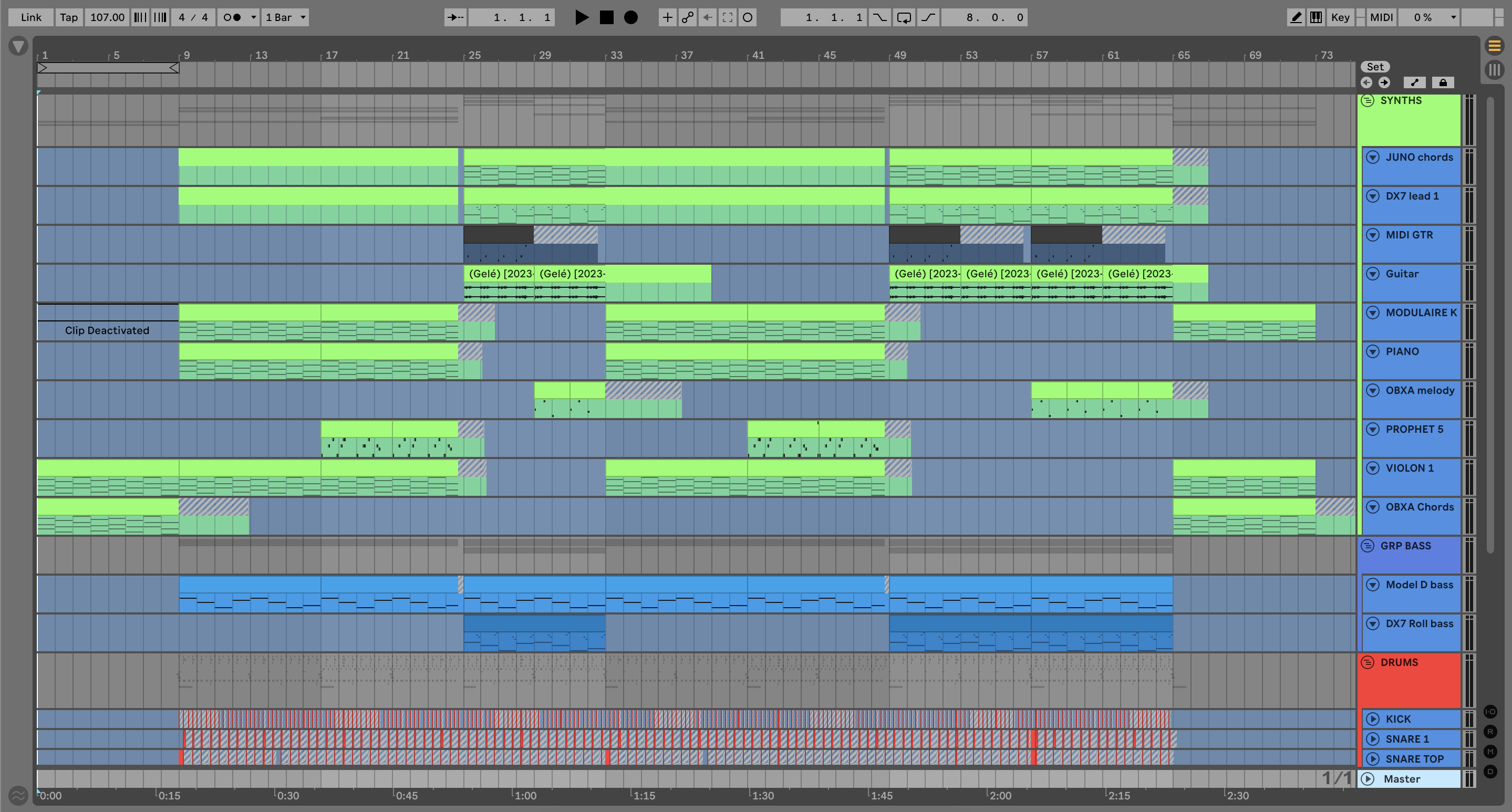Toggle Draw Mode pencil icon
The image size is (1512, 812).
pyautogui.click(x=1296, y=18)
